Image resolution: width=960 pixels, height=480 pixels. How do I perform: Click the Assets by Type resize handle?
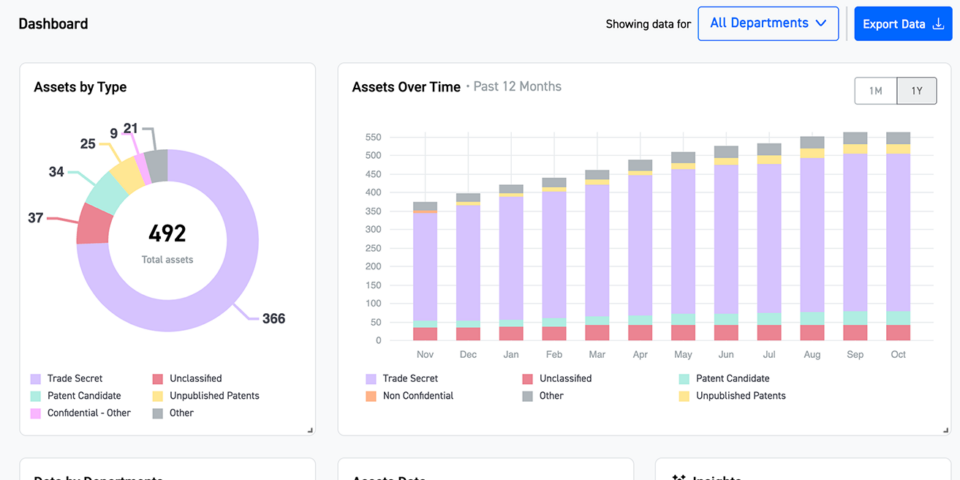310,430
